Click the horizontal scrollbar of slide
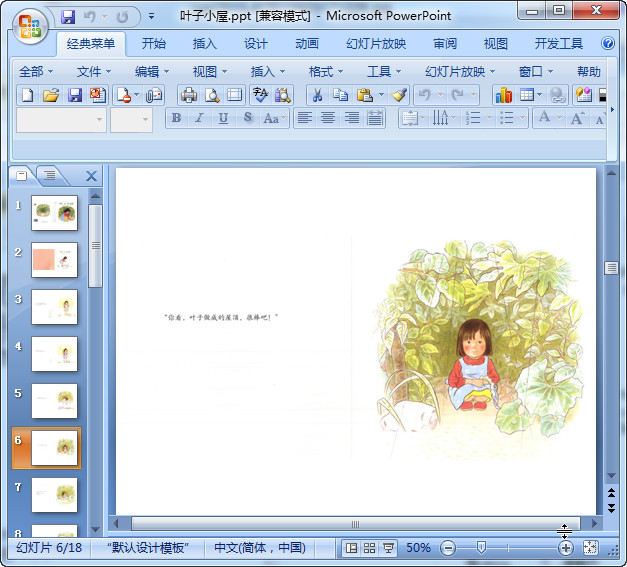This screenshot has width=627, height=567. point(355,524)
